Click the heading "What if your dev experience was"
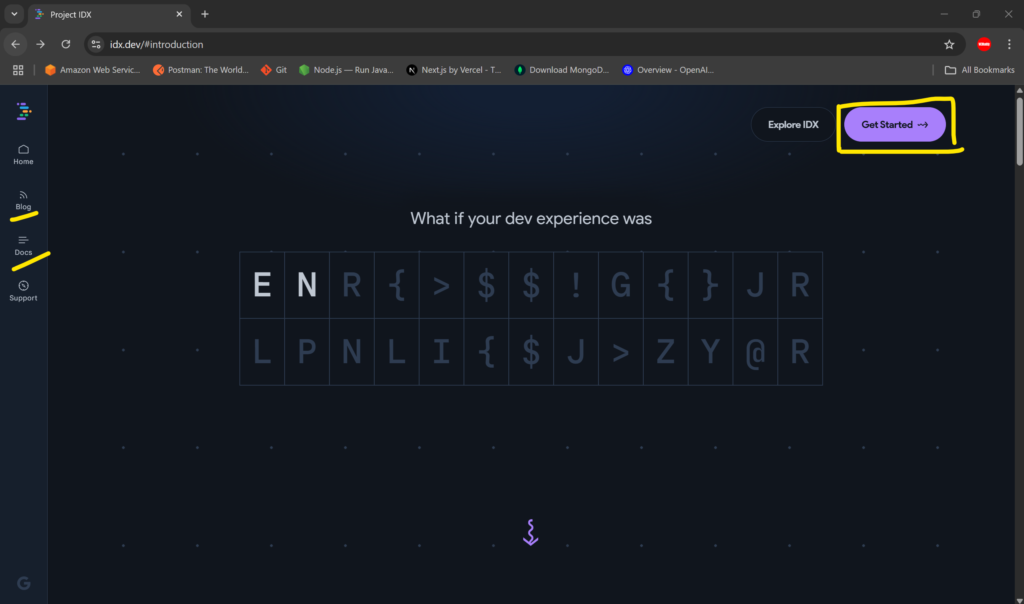The width and height of the screenshot is (1024, 604). (531, 219)
